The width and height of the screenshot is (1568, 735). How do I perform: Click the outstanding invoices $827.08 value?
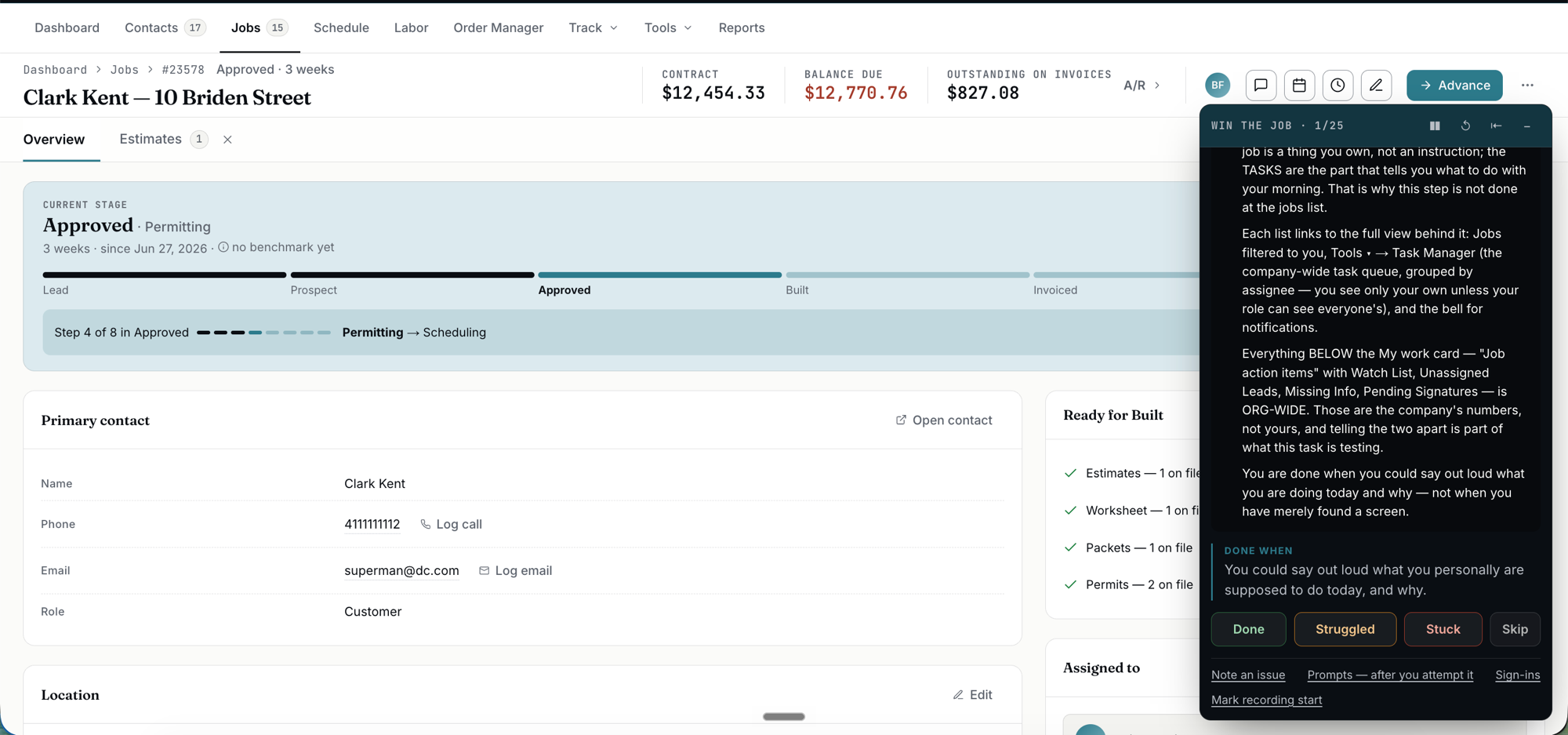(x=983, y=93)
